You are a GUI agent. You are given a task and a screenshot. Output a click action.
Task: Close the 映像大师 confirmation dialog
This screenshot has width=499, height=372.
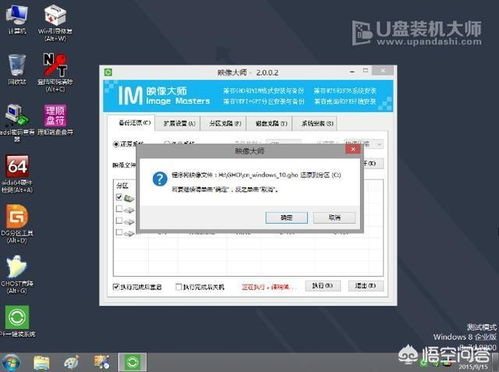click(x=353, y=149)
